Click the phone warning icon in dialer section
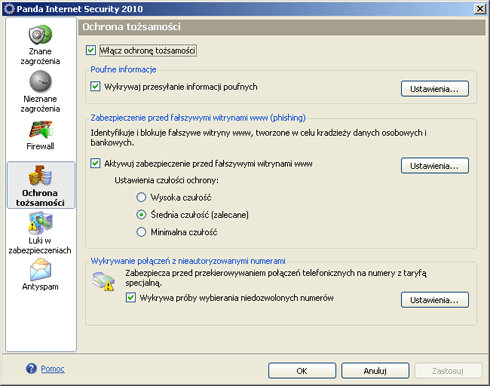This screenshot has width=490, height=386. point(104,281)
